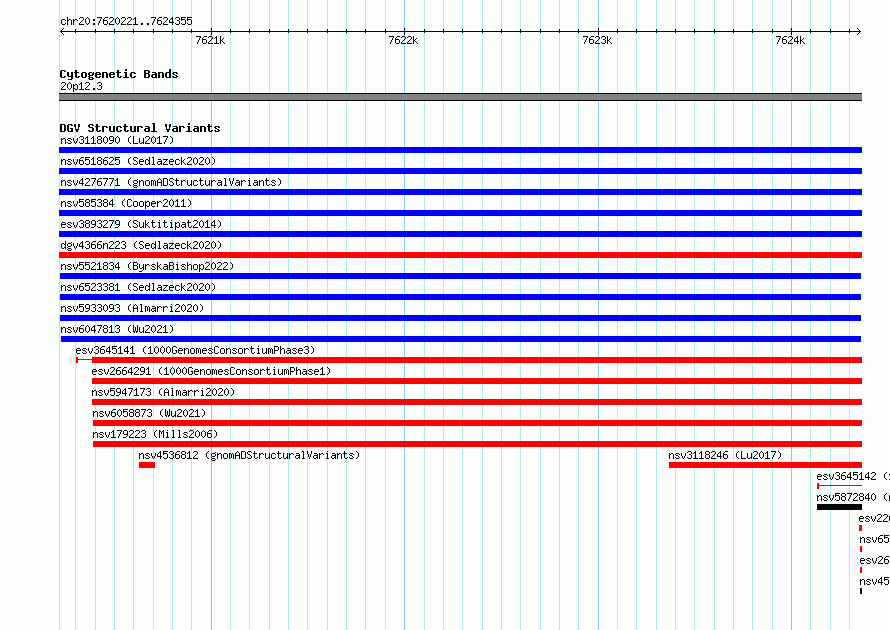Viewport: 890px width, 630px height.
Task: Click the 7624k ruler mark
Action: click(790, 40)
